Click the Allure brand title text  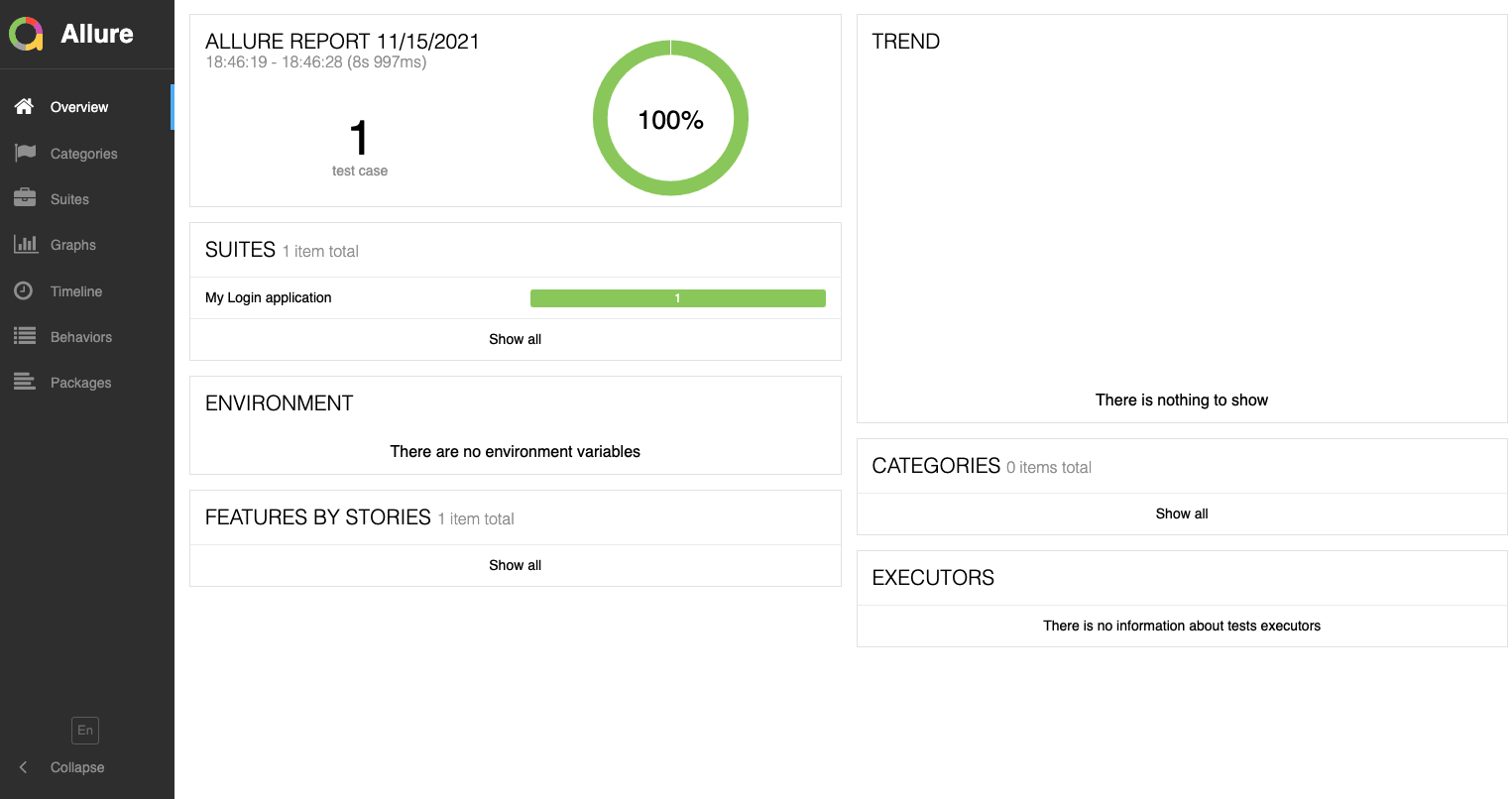(97, 34)
